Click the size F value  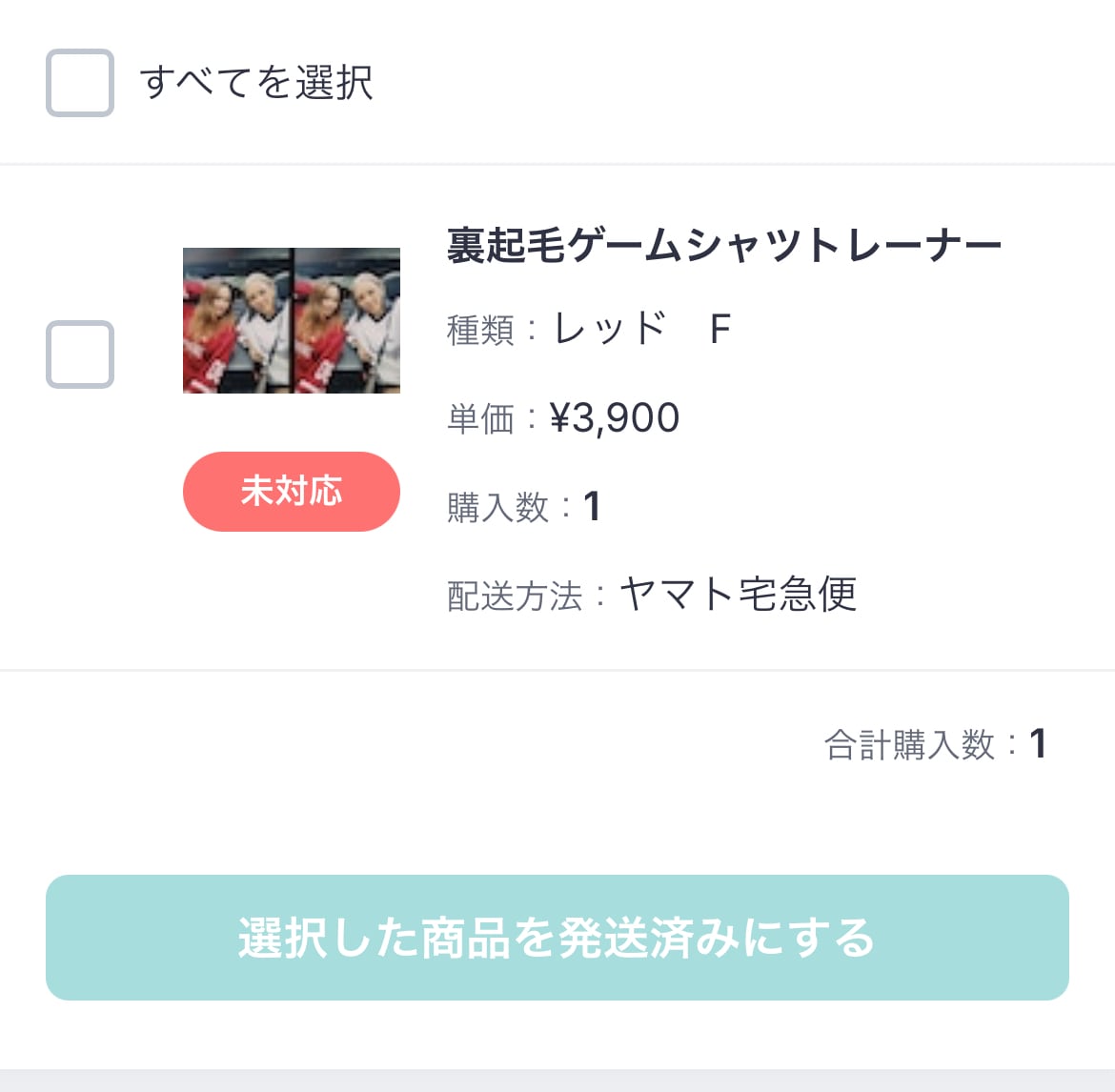(720, 330)
